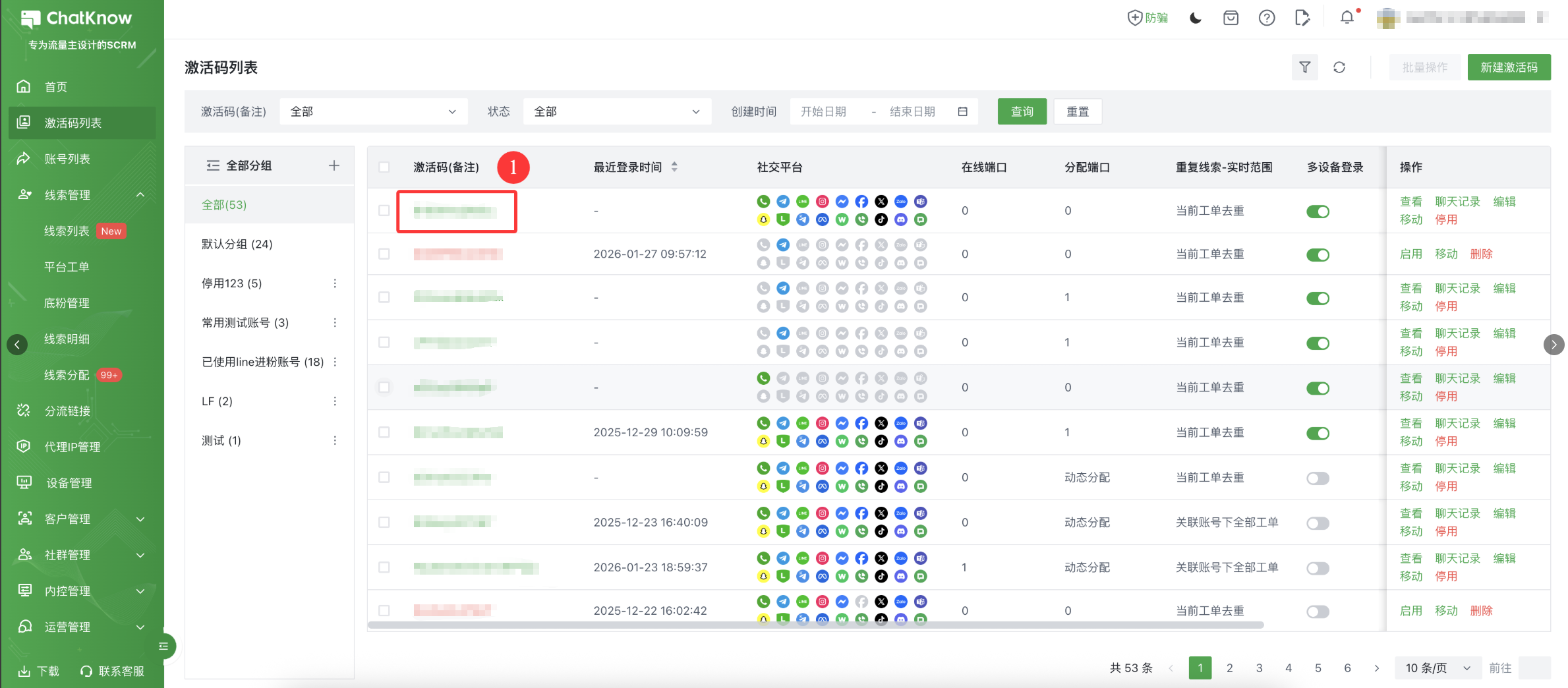Select all rows with header checkbox
Screen dimensions: 1568x688
[384, 167]
